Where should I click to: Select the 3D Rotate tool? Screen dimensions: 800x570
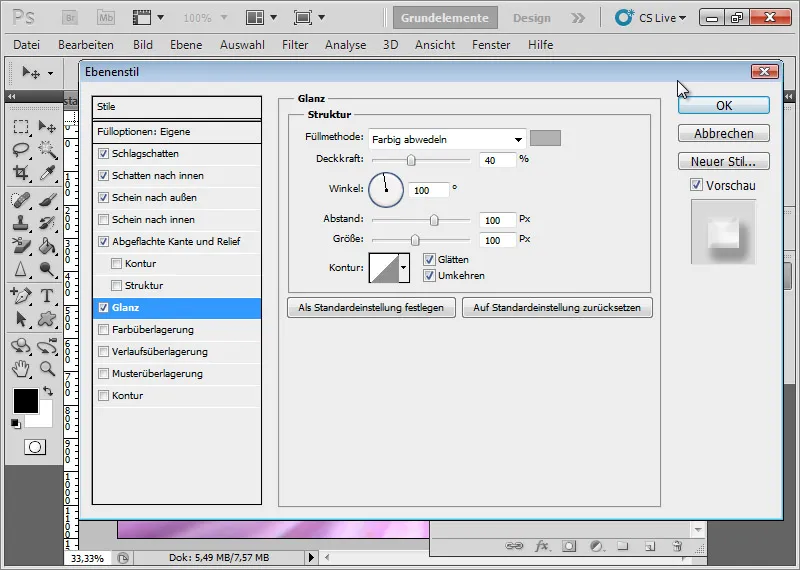pyautogui.click(x=21, y=346)
